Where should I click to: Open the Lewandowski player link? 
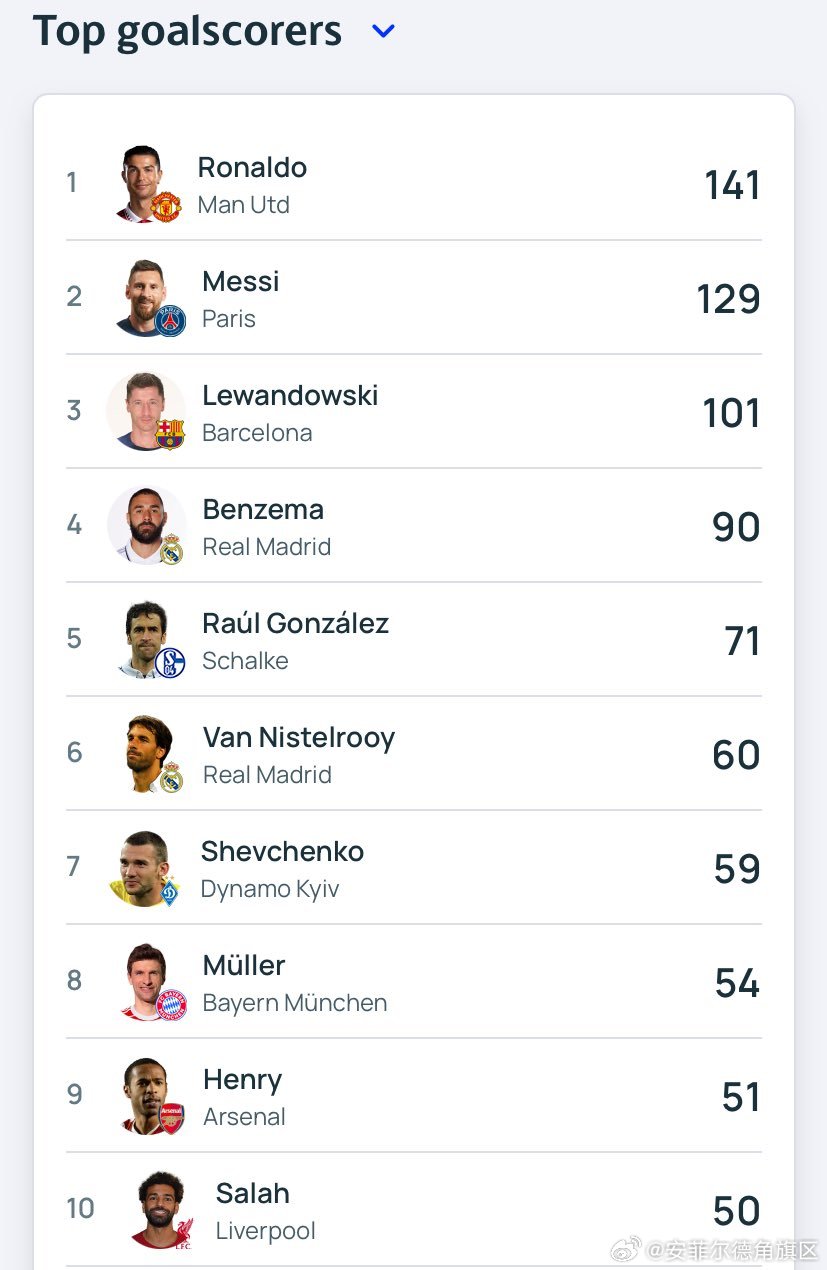[290, 395]
